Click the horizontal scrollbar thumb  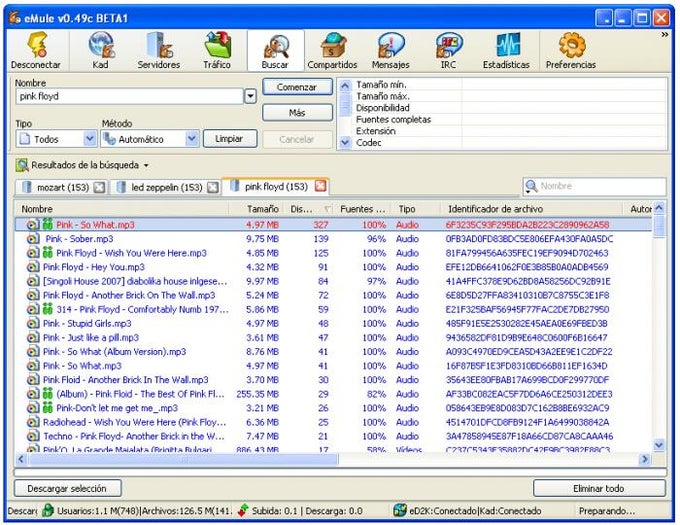(x=182, y=459)
